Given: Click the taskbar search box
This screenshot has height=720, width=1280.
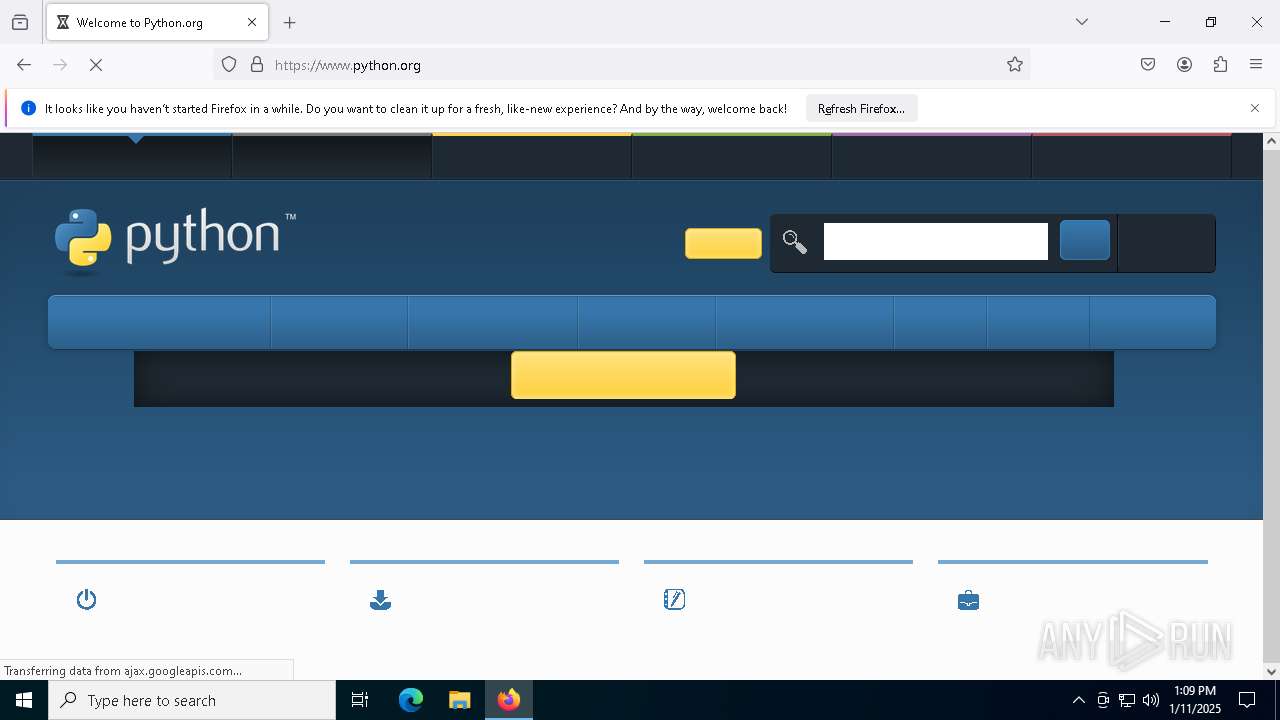Looking at the screenshot, I should [192, 700].
